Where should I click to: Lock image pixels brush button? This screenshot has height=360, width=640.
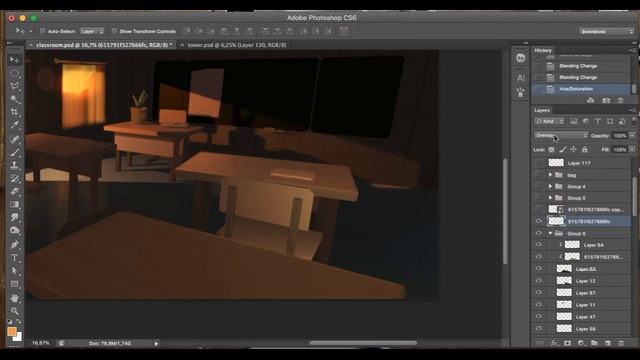click(x=563, y=150)
